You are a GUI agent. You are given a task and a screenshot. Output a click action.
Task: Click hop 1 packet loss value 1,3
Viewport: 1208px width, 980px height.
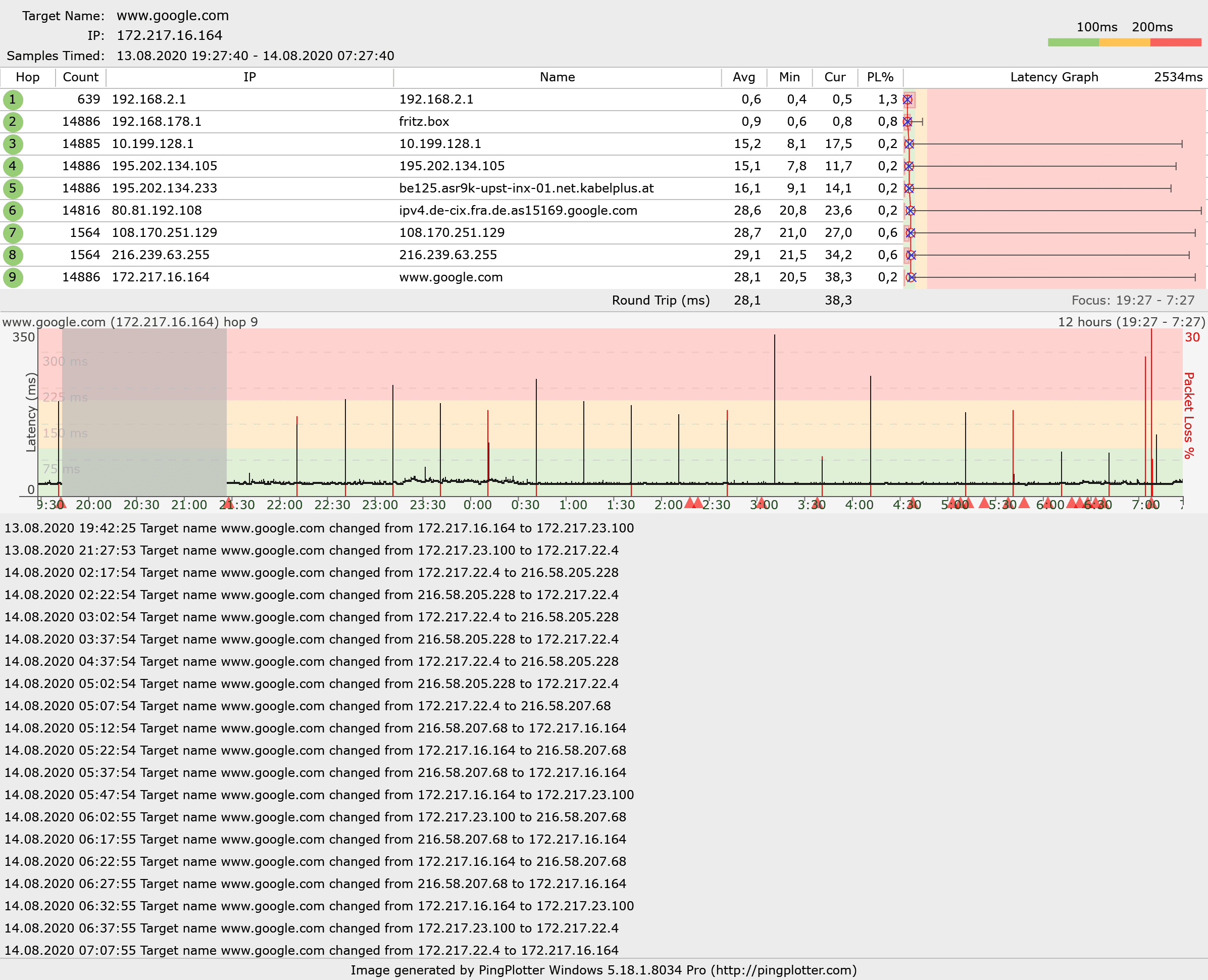click(x=887, y=100)
